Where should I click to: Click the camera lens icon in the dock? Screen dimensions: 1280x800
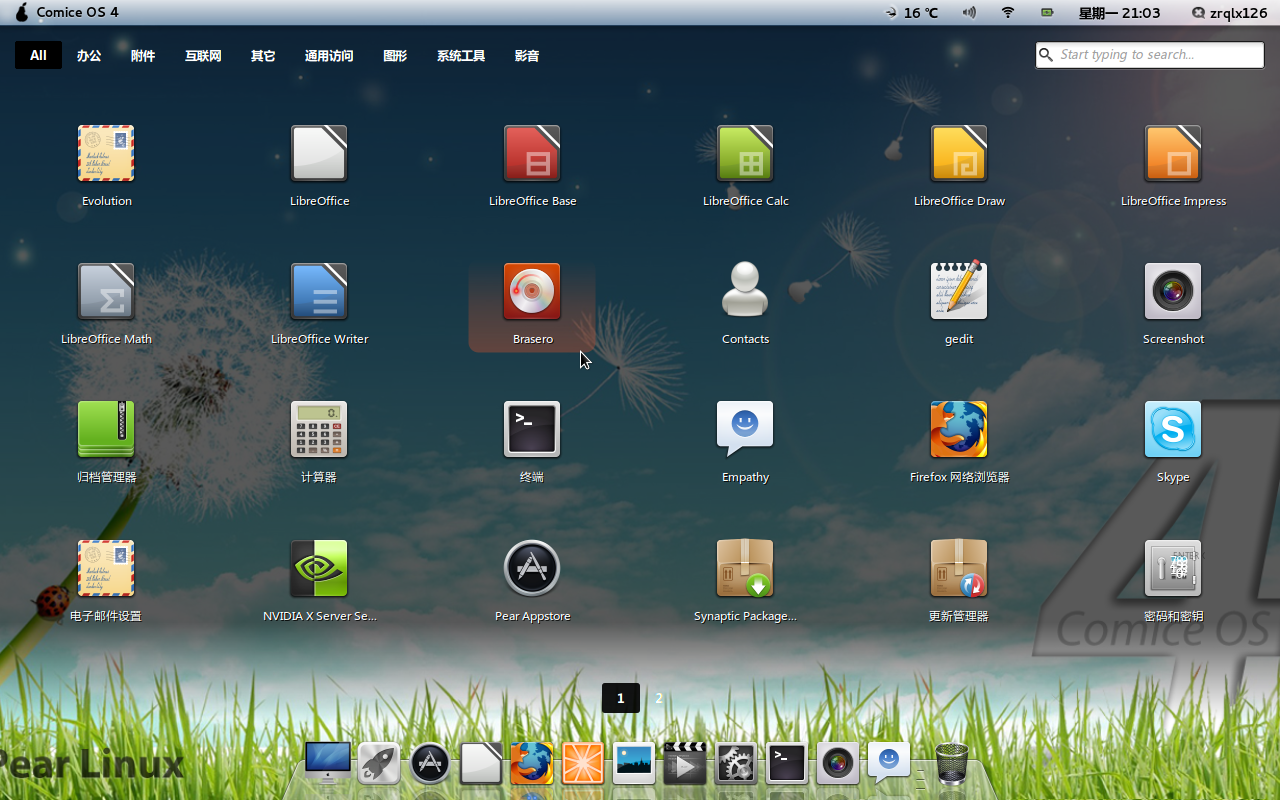coord(838,764)
